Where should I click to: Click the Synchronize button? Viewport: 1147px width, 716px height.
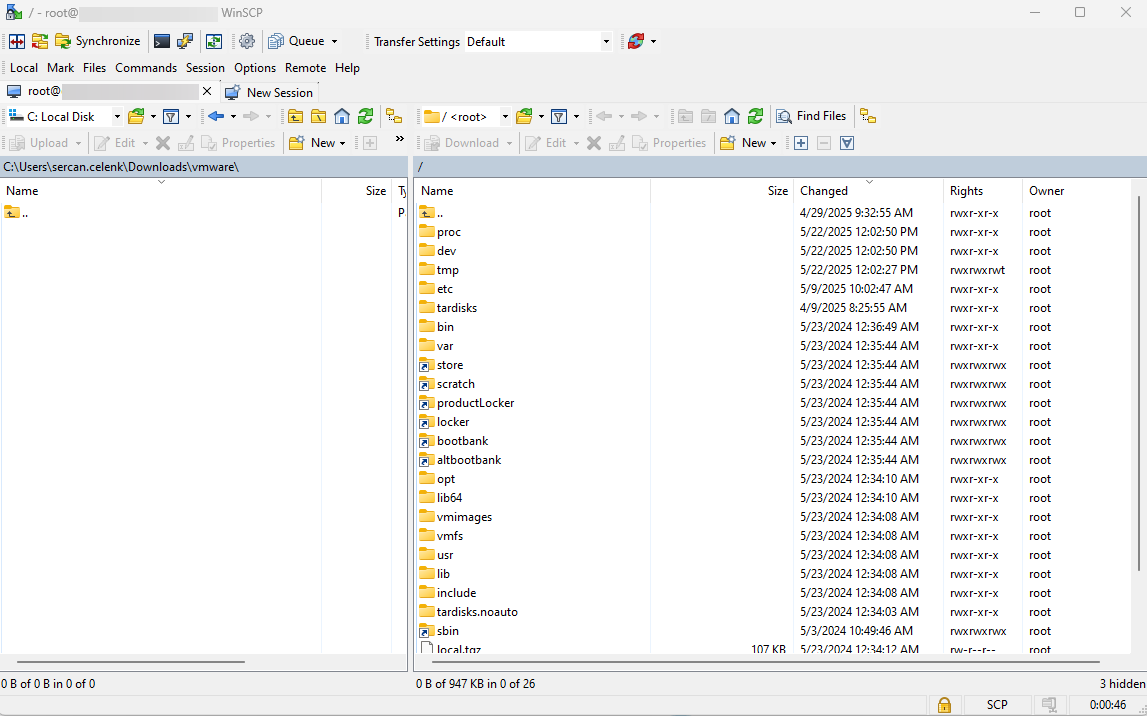pyautogui.click(x=98, y=41)
